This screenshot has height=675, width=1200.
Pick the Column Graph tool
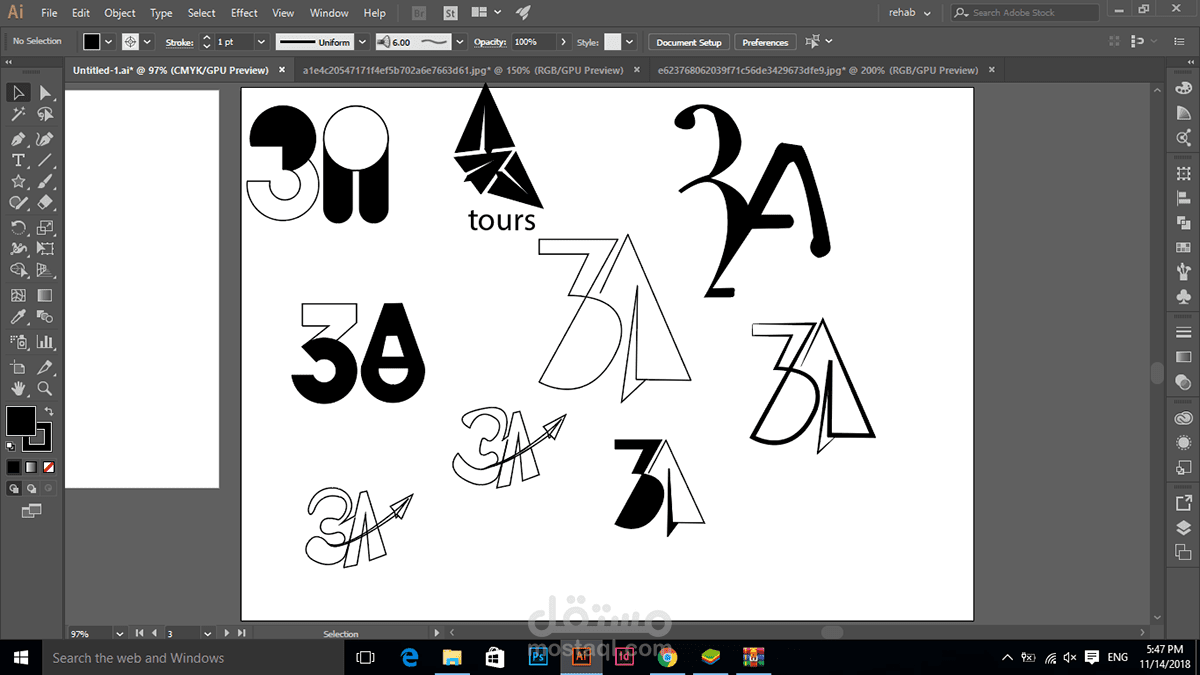(45, 342)
